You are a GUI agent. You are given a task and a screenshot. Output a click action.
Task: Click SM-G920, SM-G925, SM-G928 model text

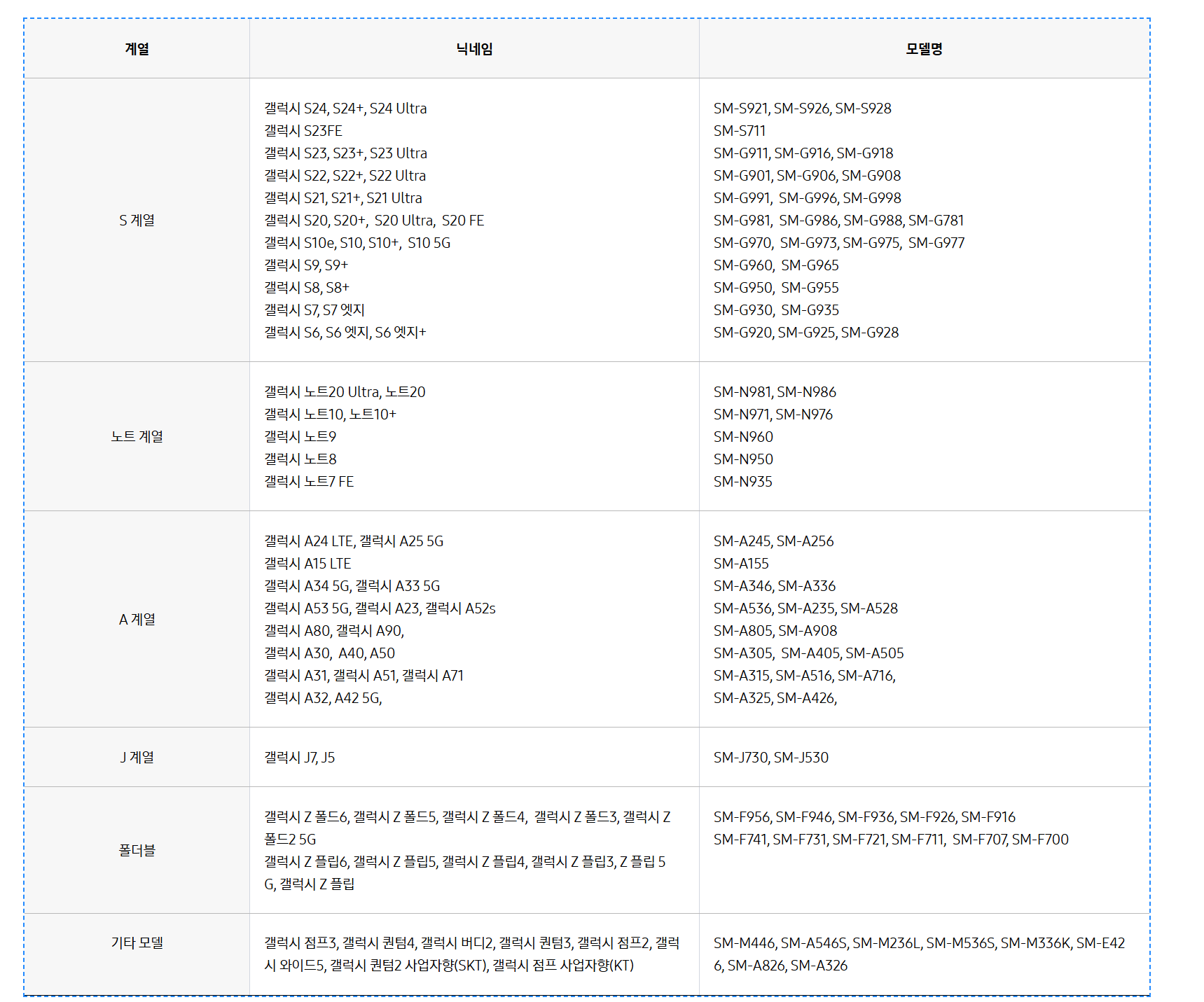806,333
